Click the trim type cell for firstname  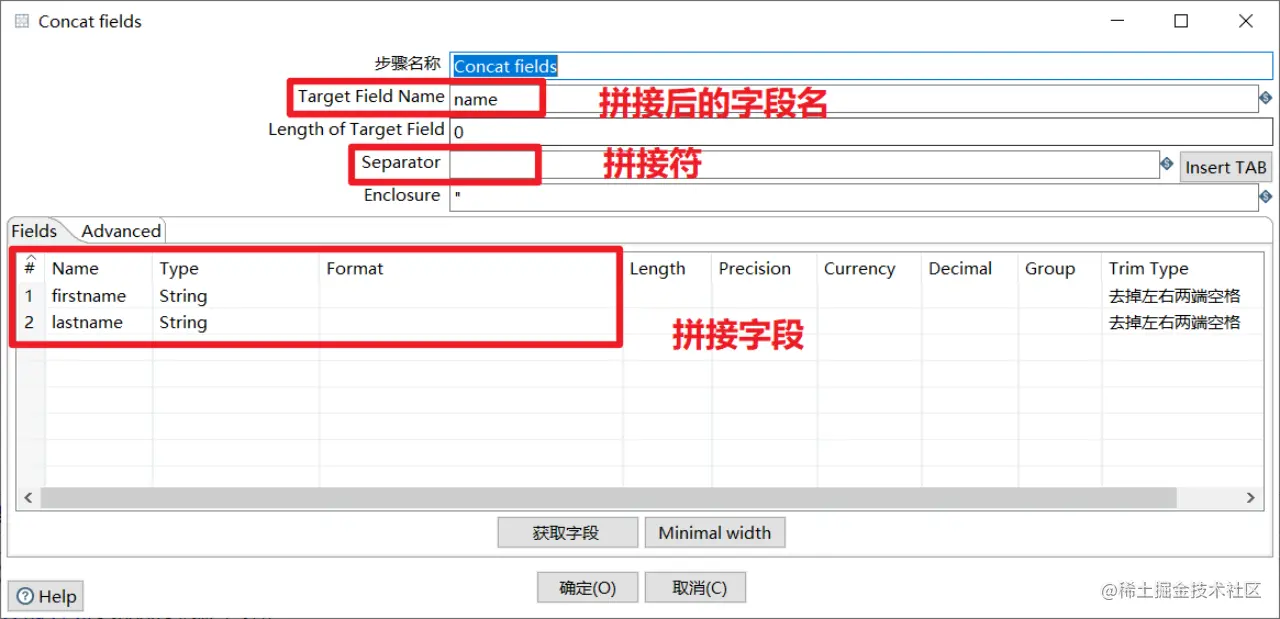(1180, 296)
